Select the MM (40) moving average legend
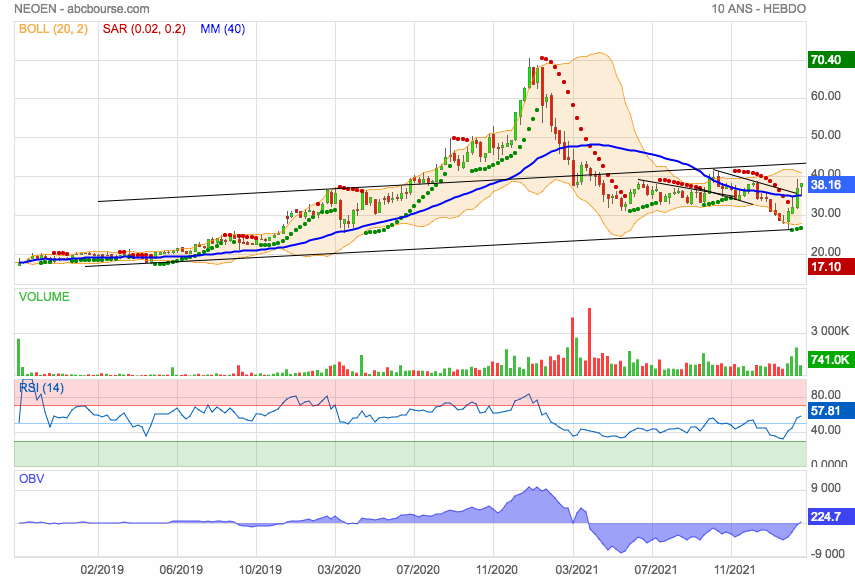Image resolution: width=855 pixels, height=580 pixels. coord(222,29)
